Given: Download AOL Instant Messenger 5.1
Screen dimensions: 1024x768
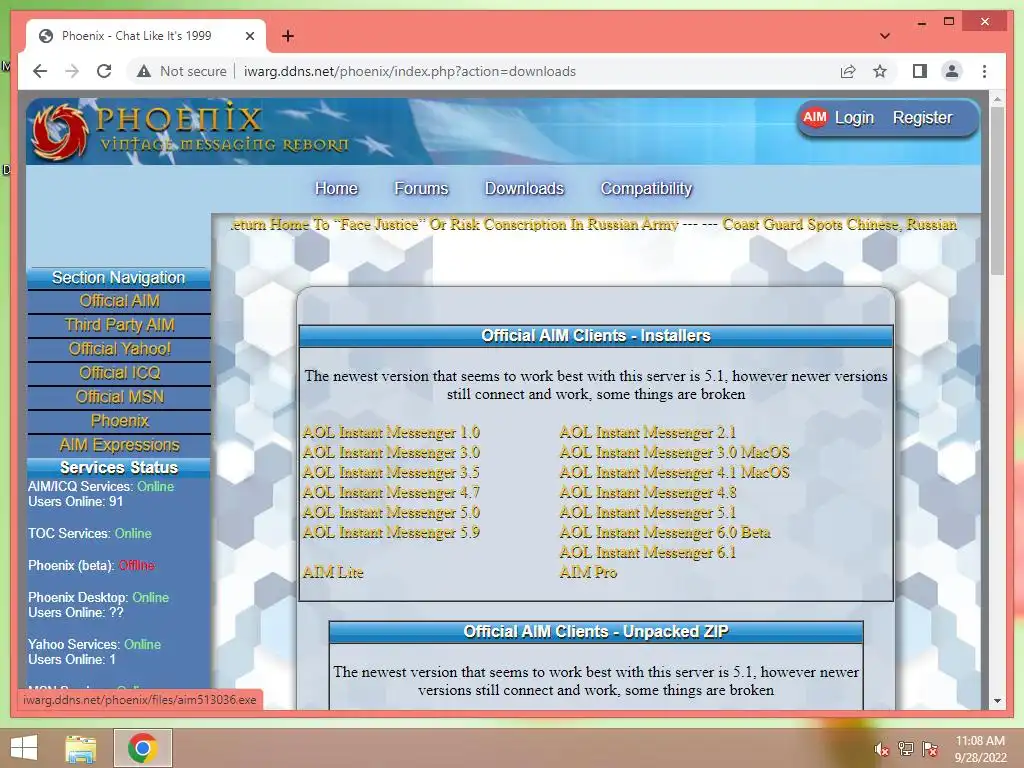Looking at the screenshot, I should point(648,513).
